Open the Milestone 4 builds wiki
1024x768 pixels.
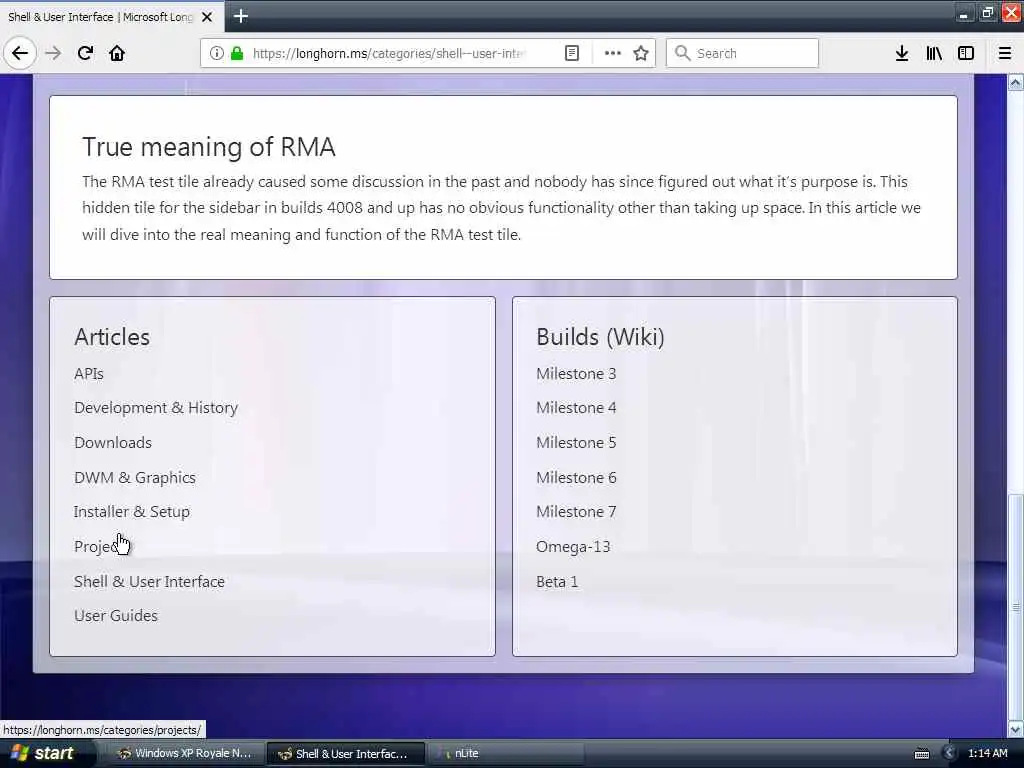[576, 408]
